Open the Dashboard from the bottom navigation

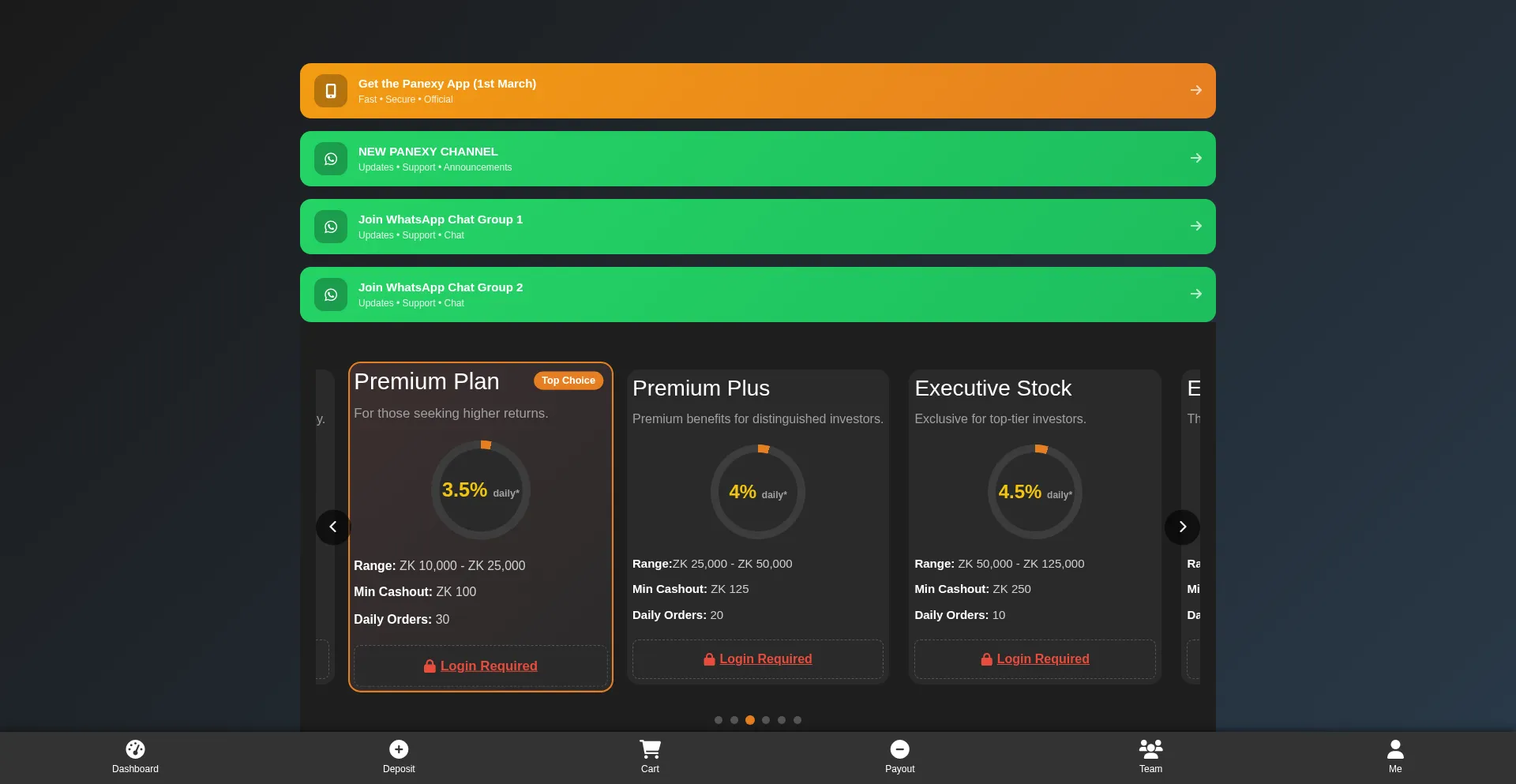pyautogui.click(x=135, y=757)
